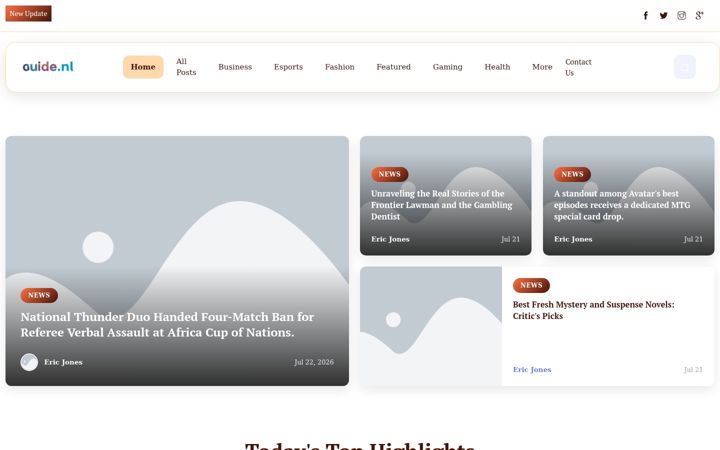The height and width of the screenshot is (450, 720).
Task: Click the Jul 22, 2026 date
Action: 314,362
